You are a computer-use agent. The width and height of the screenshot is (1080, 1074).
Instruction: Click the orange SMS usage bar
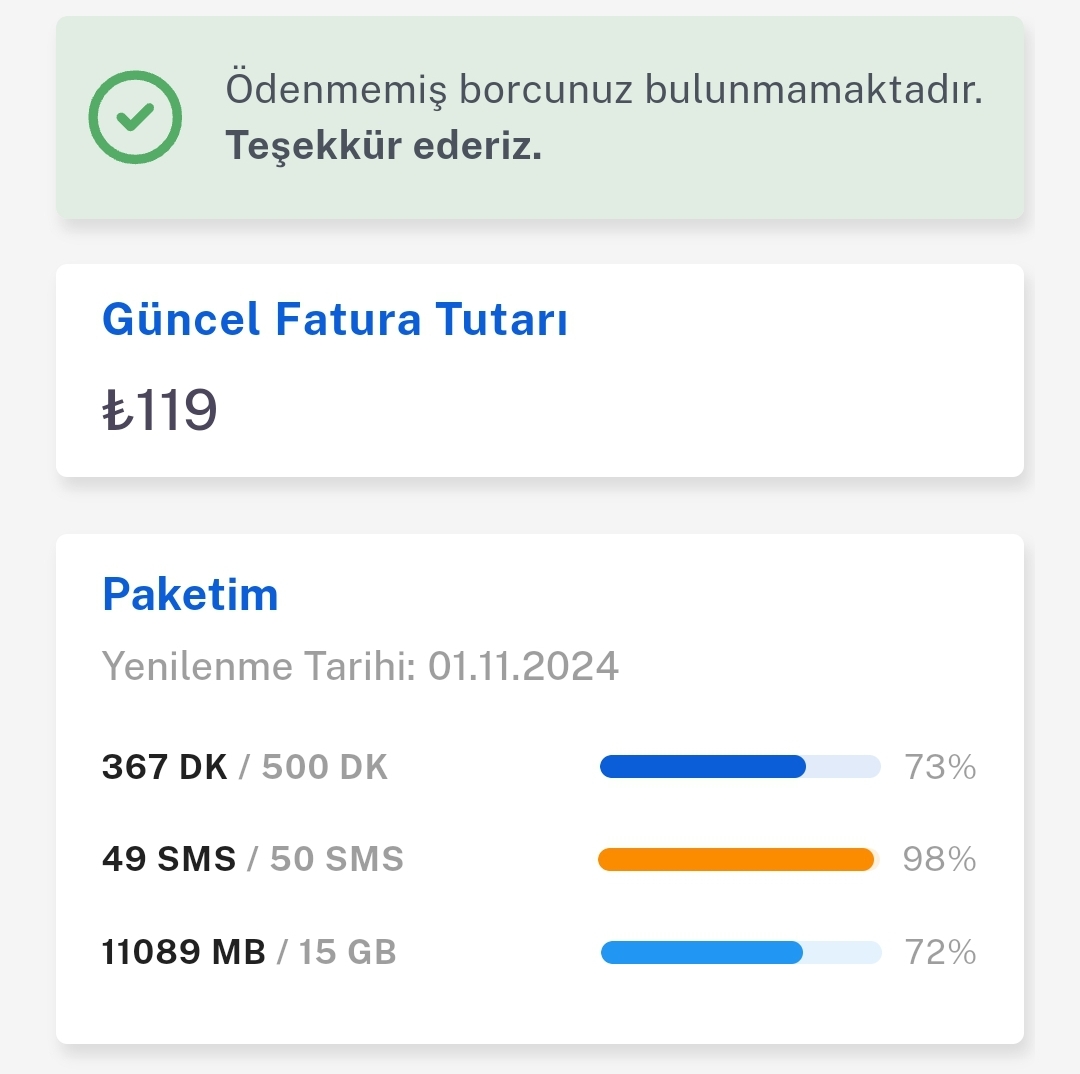pos(736,860)
